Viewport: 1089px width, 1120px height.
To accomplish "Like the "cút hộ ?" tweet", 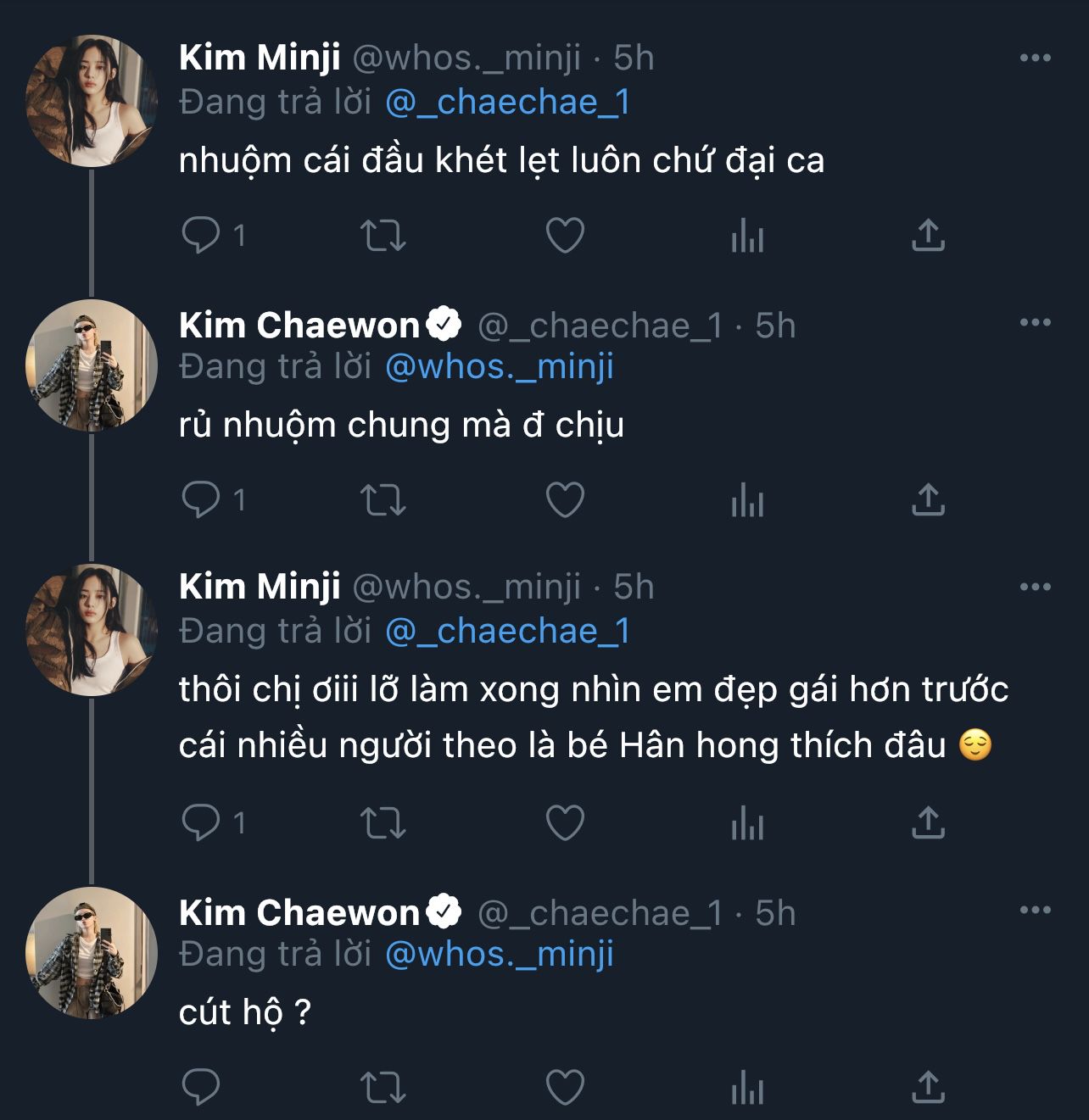I will pos(565,1087).
